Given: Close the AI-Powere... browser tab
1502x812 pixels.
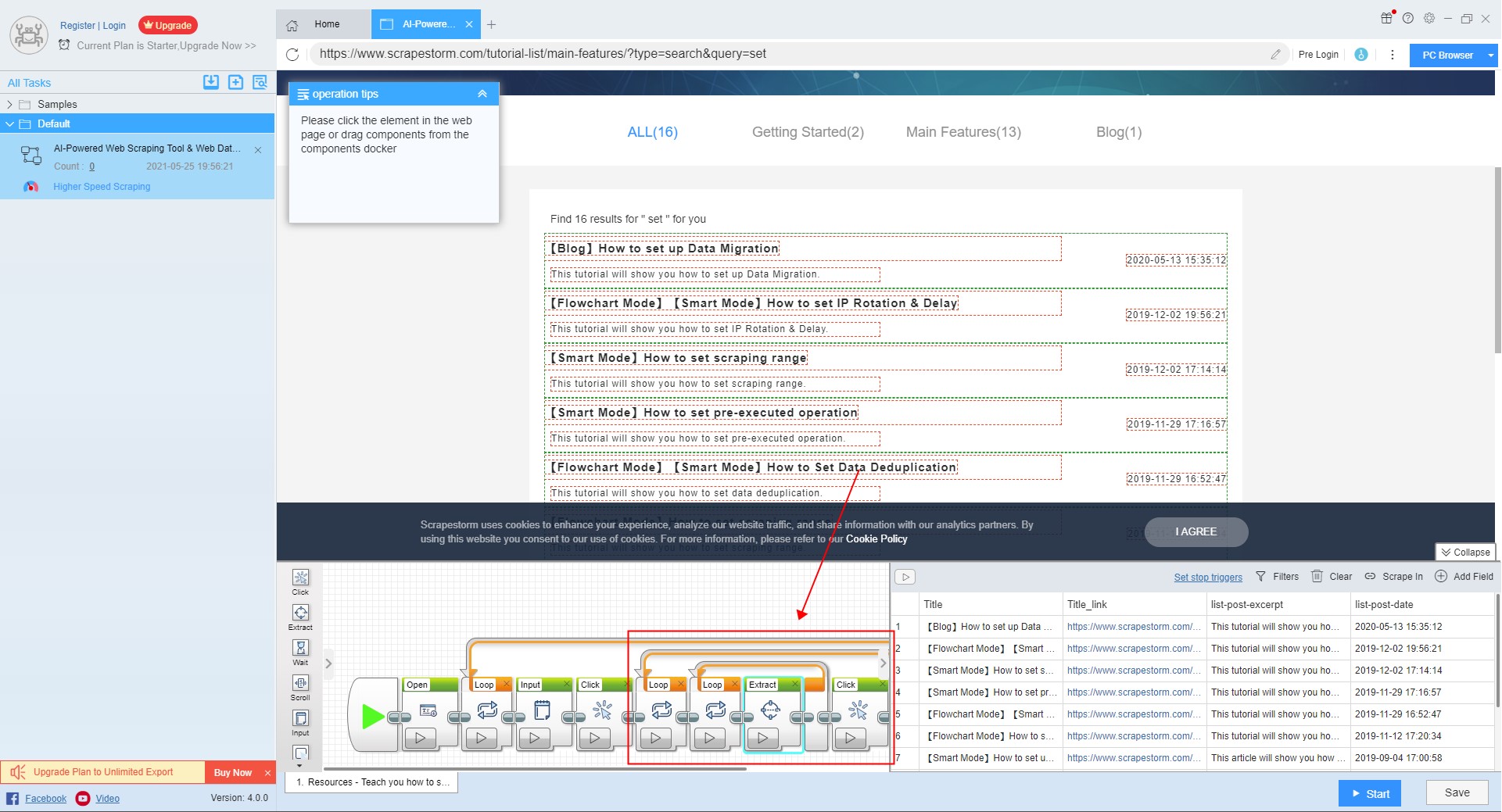Looking at the screenshot, I should pyautogui.click(x=469, y=24).
